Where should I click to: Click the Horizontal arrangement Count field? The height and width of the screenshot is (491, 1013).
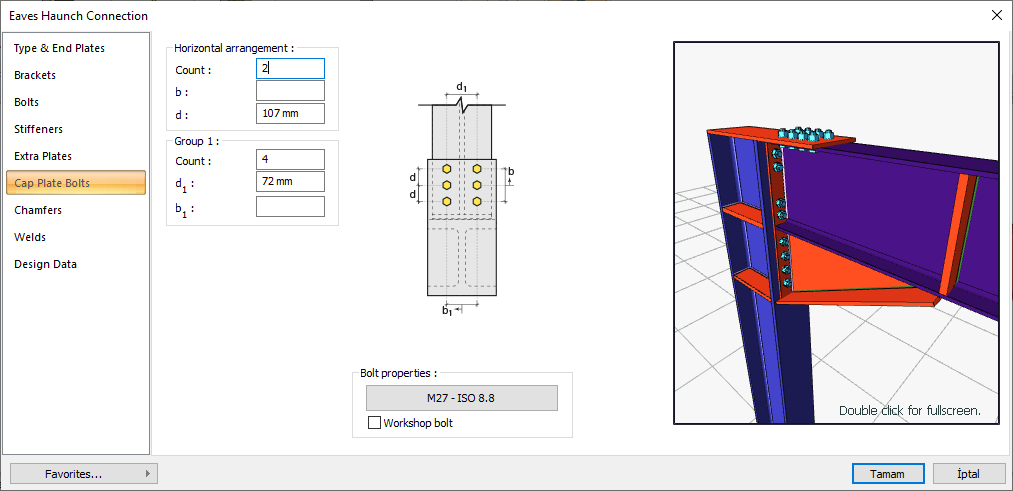290,68
